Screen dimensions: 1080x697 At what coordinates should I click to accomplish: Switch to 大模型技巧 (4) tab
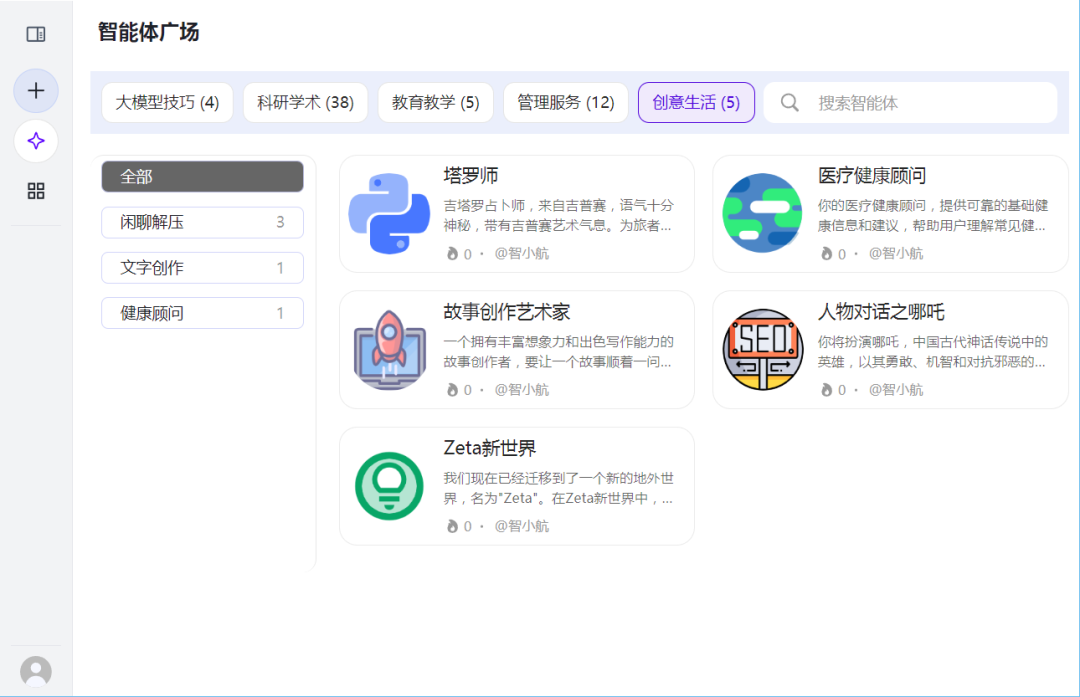[167, 103]
